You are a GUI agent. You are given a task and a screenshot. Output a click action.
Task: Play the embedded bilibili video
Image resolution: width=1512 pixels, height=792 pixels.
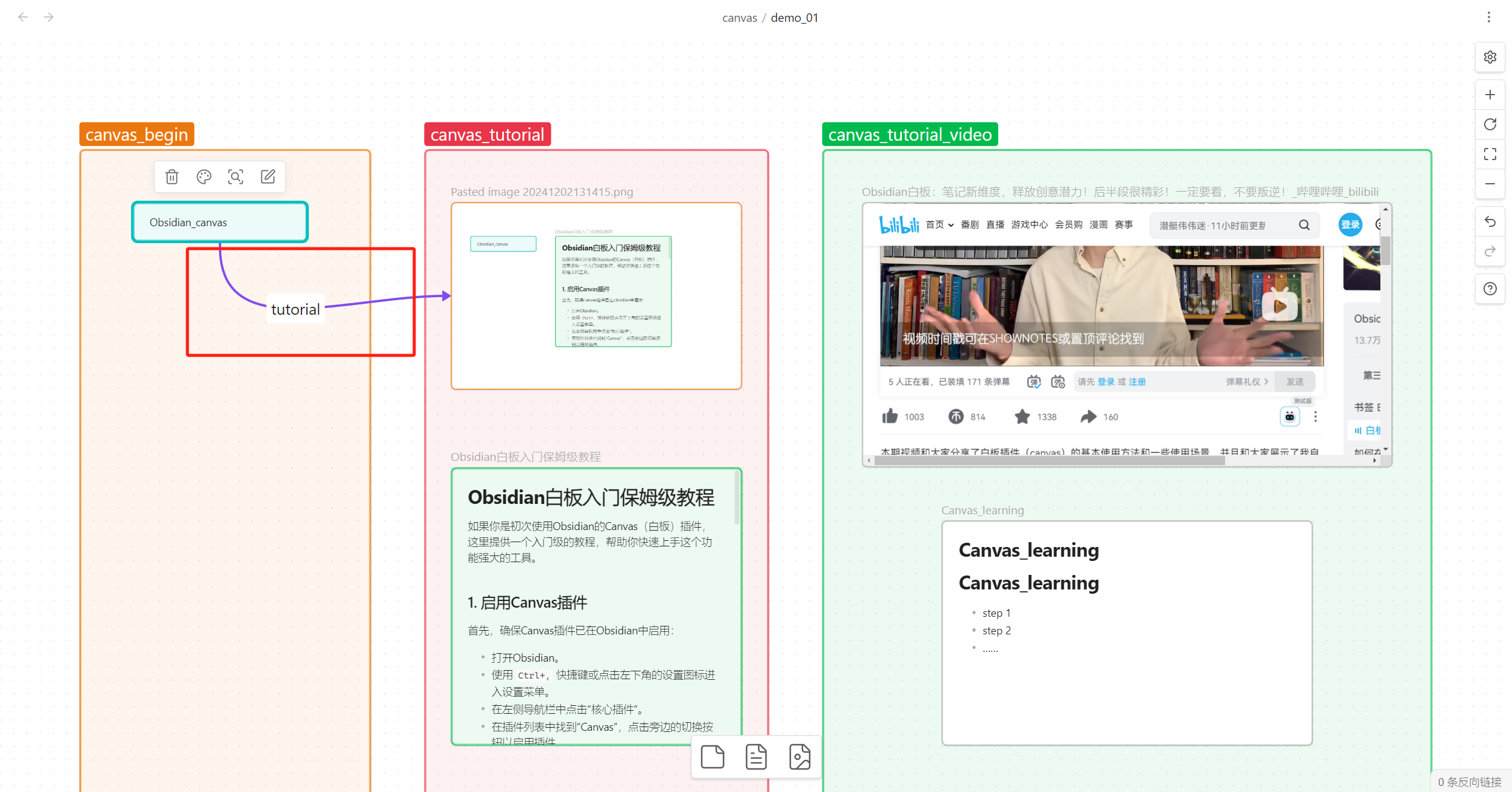1280,306
